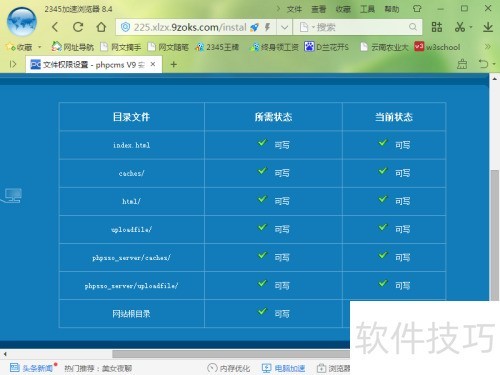Click the lightning bolt icon in address bar
500x375 pixels.
click(x=267, y=27)
